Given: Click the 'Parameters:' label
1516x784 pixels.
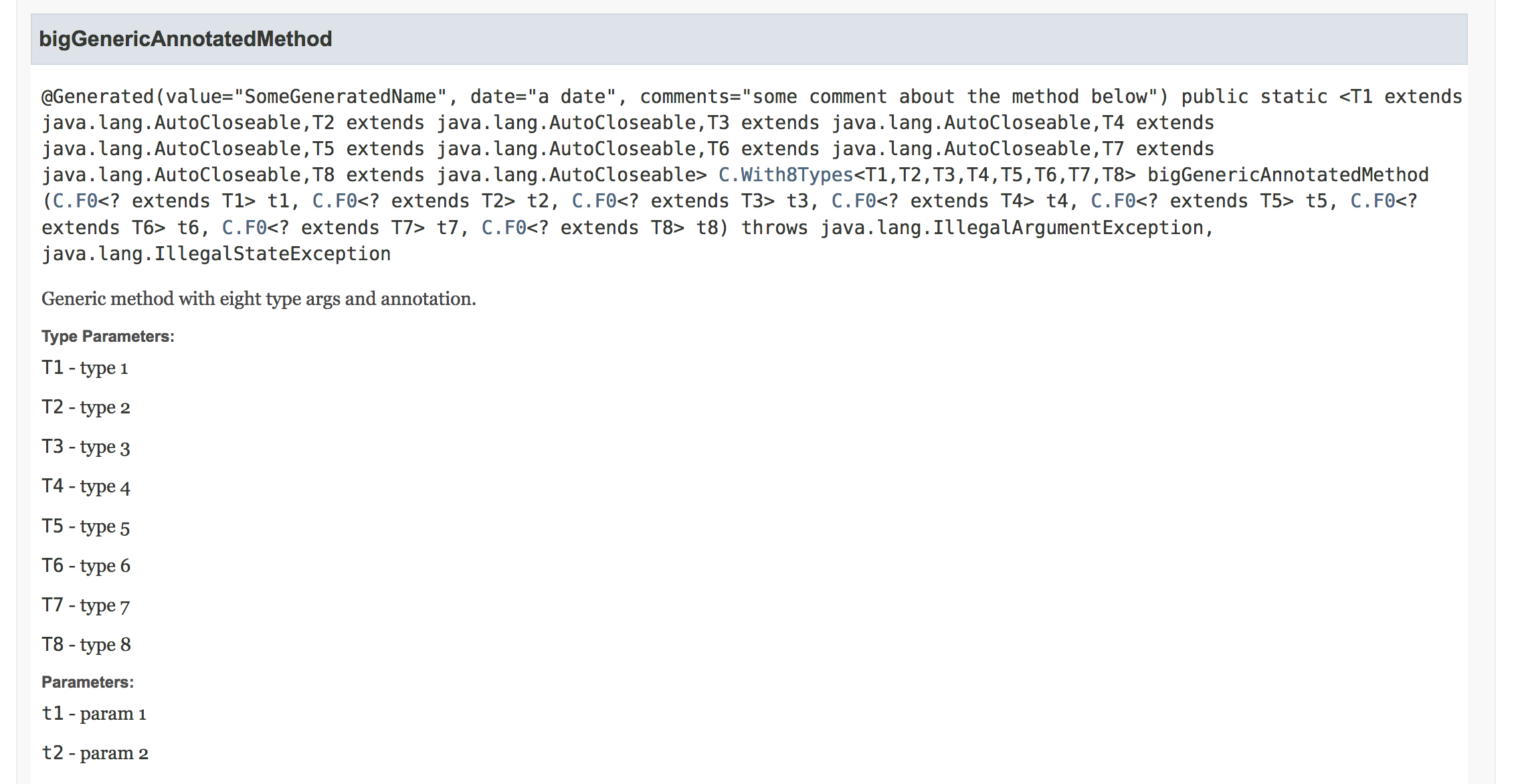Looking at the screenshot, I should tap(88, 682).
